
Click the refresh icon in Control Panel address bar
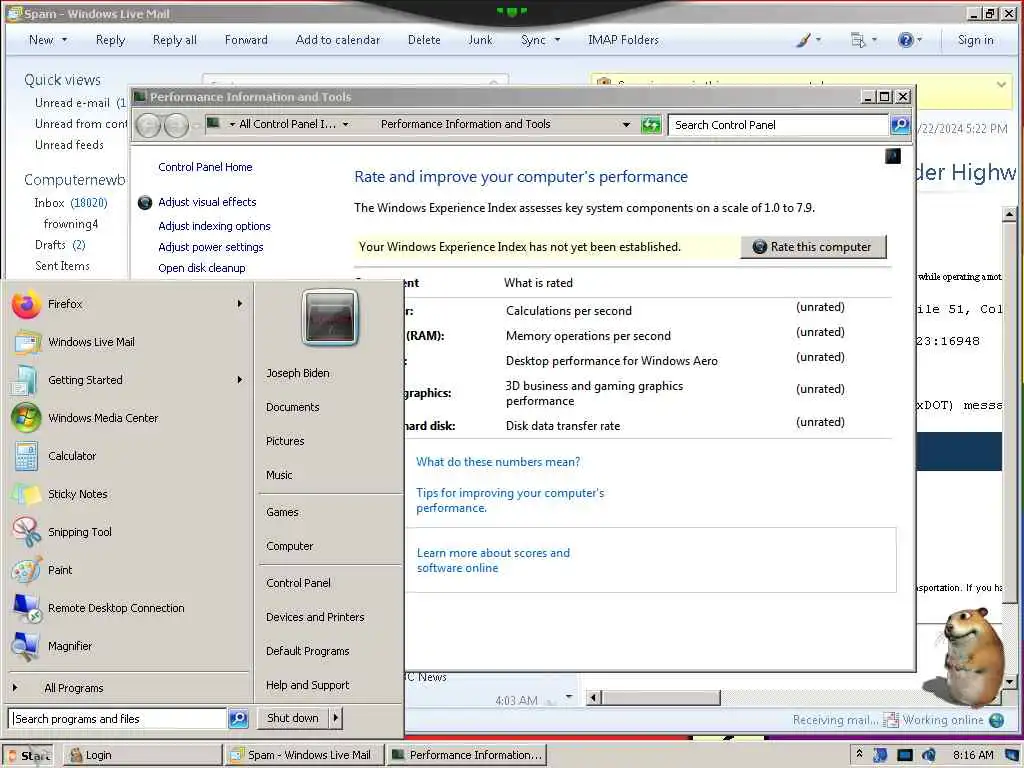[651, 125]
